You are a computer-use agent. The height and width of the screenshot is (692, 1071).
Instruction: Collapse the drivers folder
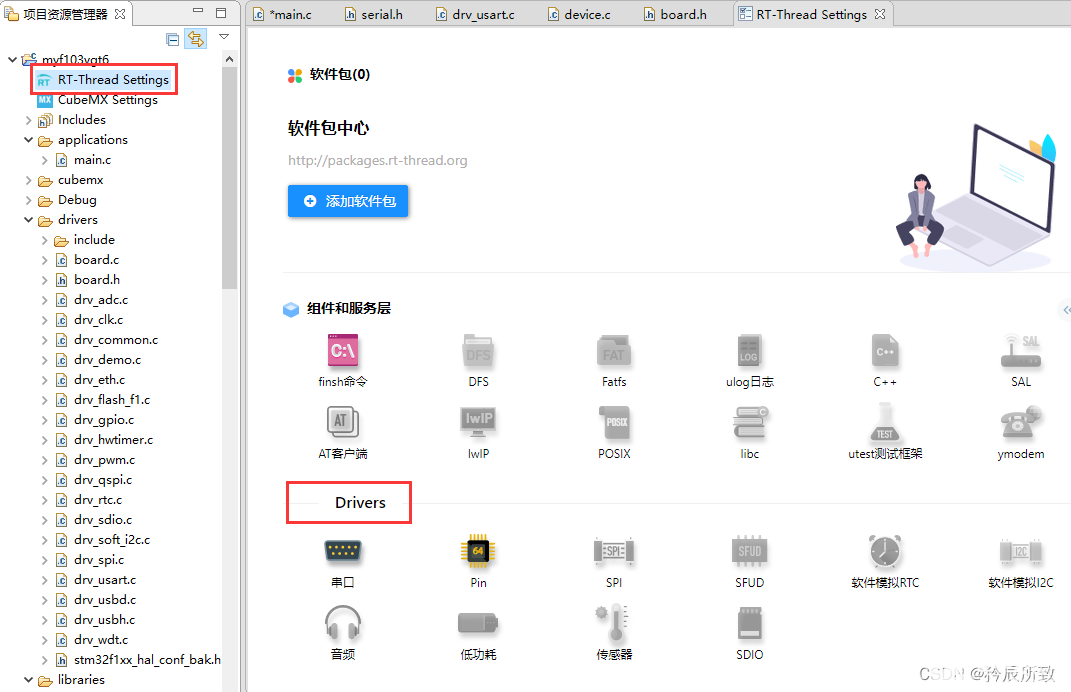28,220
